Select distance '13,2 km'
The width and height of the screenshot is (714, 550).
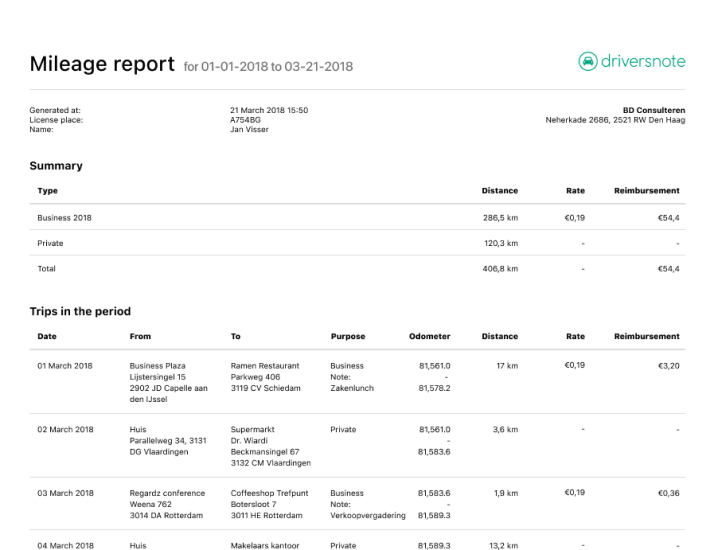tap(504, 545)
